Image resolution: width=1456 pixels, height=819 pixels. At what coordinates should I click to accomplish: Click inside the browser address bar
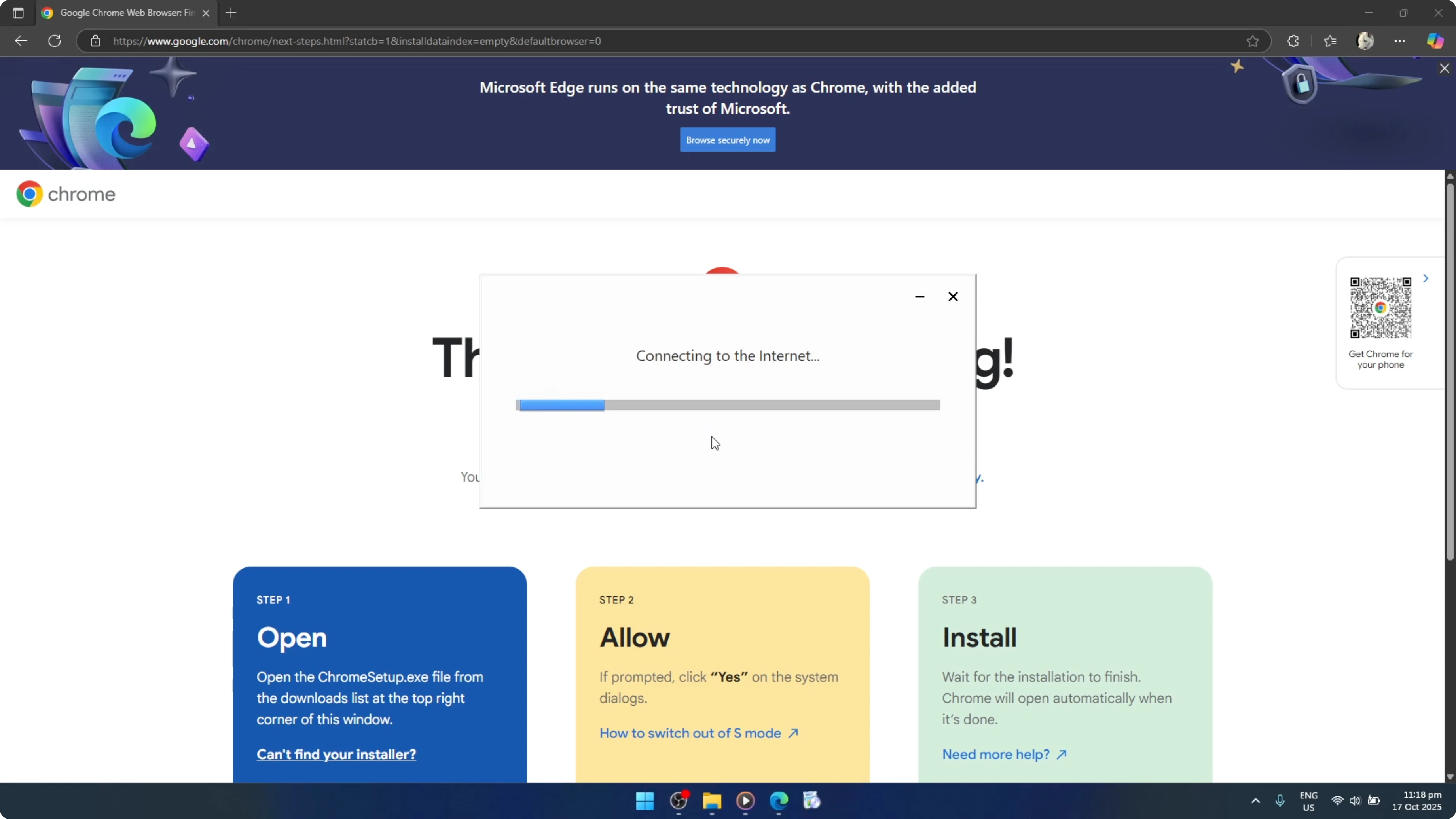click(x=396, y=41)
